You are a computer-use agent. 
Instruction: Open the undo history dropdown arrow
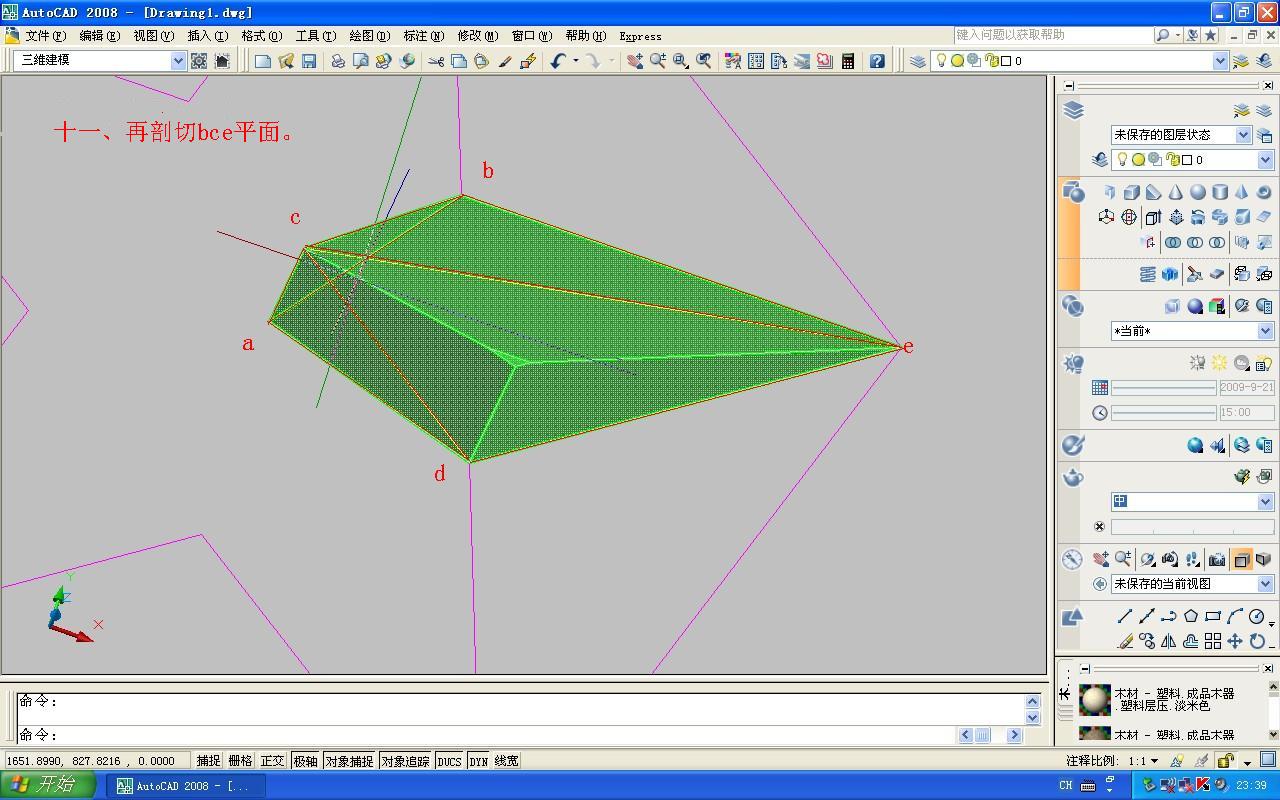click(575, 61)
